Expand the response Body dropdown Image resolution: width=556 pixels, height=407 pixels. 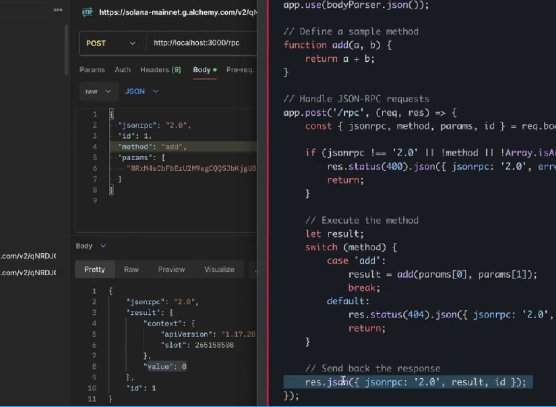point(90,246)
